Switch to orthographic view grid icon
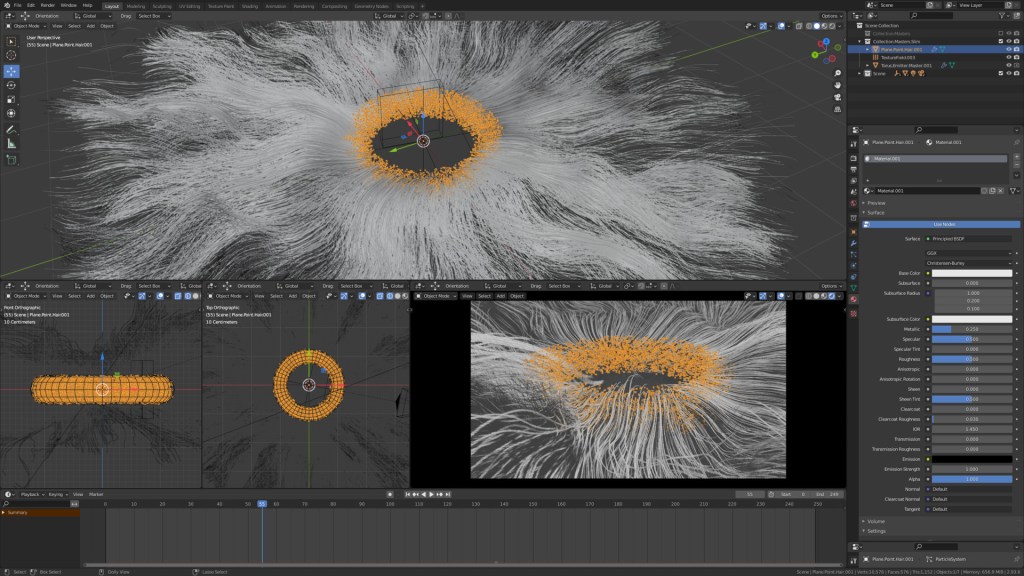This screenshot has width=1024, height=576. pyautogui.click(x=836, y=111)
